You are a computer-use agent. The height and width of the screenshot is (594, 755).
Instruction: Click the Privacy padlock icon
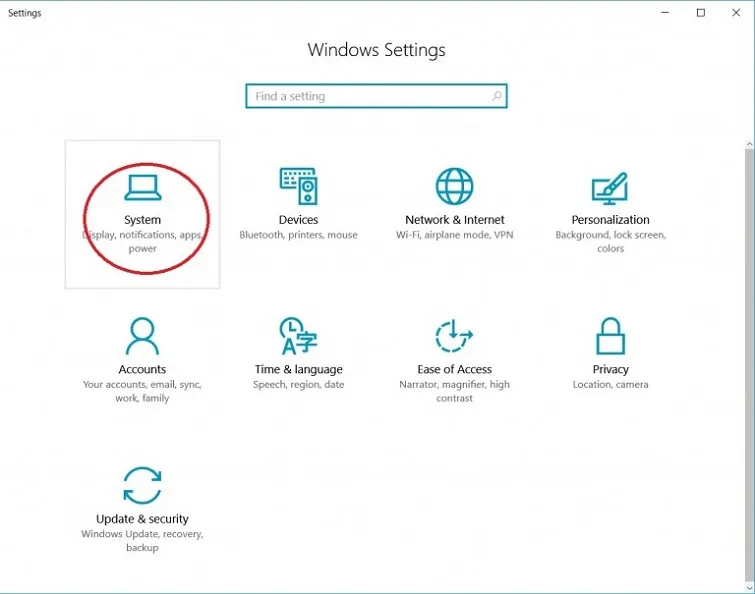click(610, 336)
